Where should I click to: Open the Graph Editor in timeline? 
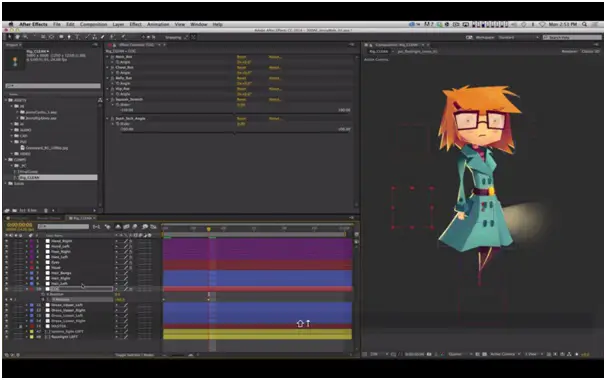(153, 227)
